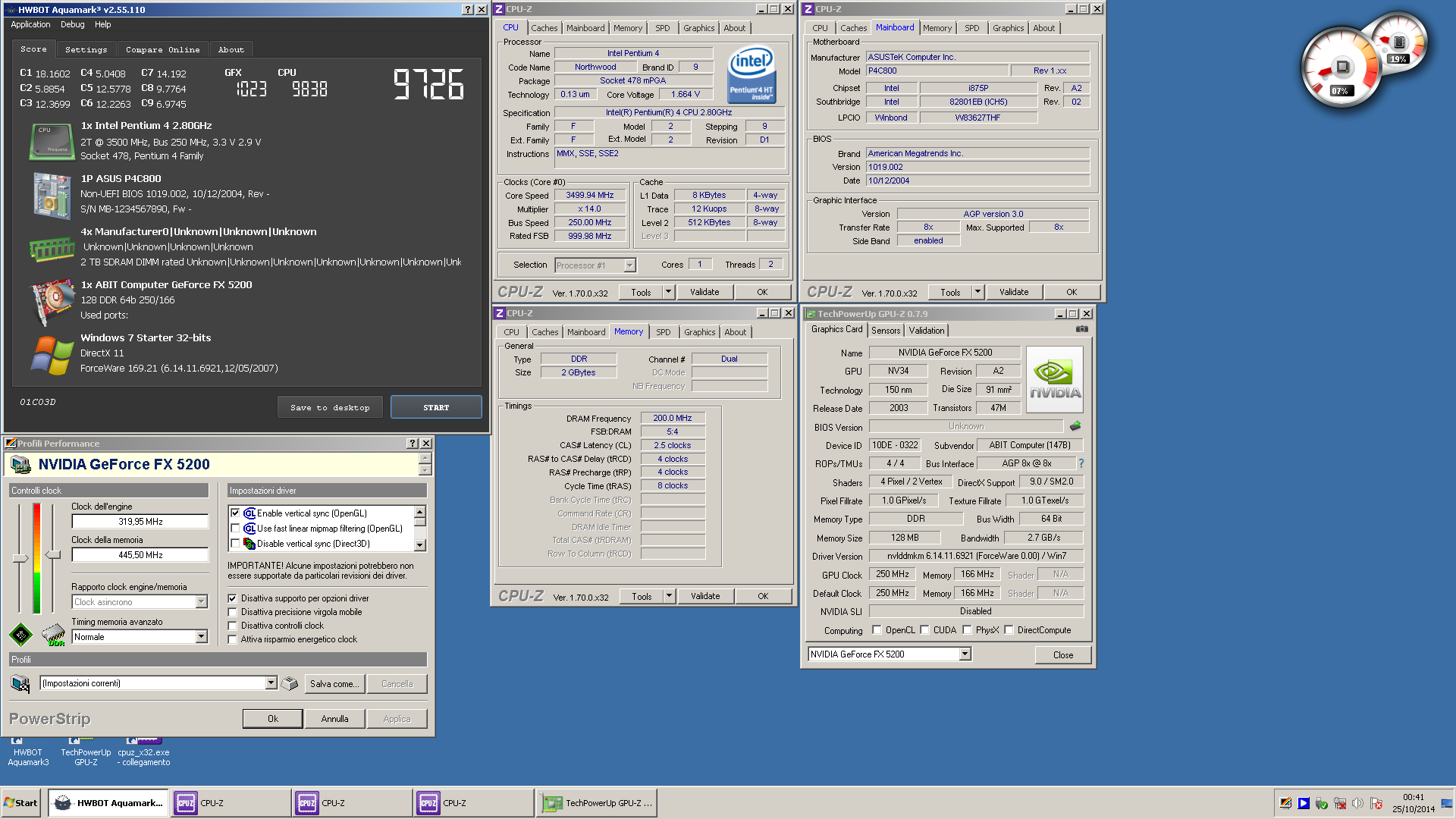Open the Processor #1 selection dropdown
The width and height of the screenshot is (1456, 819).
pyautogui.click(x=629, y=265)
